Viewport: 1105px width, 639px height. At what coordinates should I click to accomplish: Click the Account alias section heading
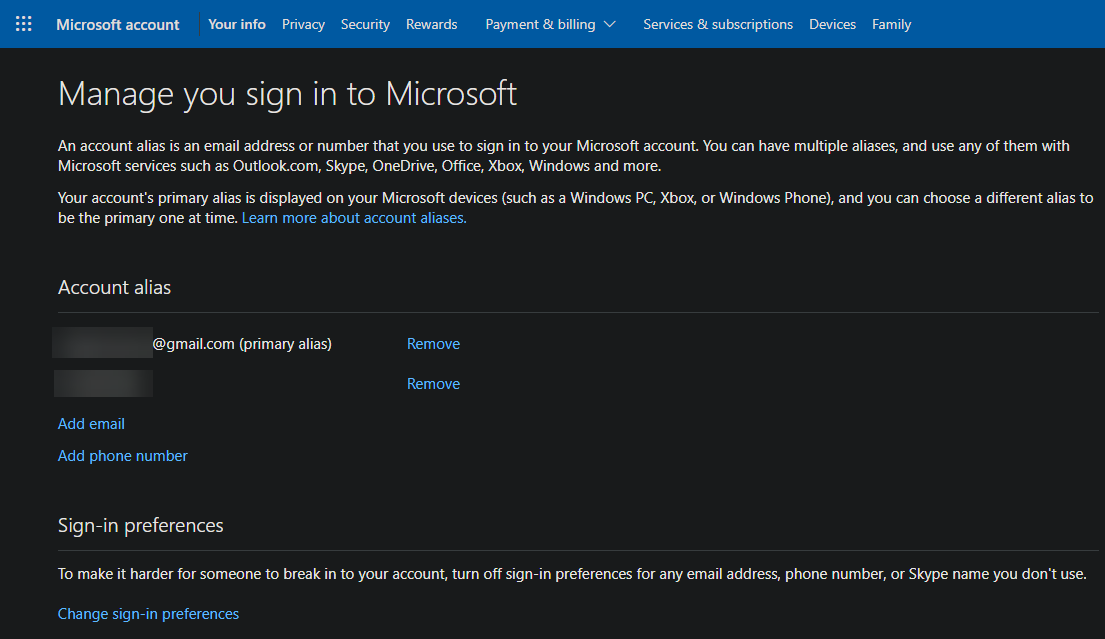(114, 287)
